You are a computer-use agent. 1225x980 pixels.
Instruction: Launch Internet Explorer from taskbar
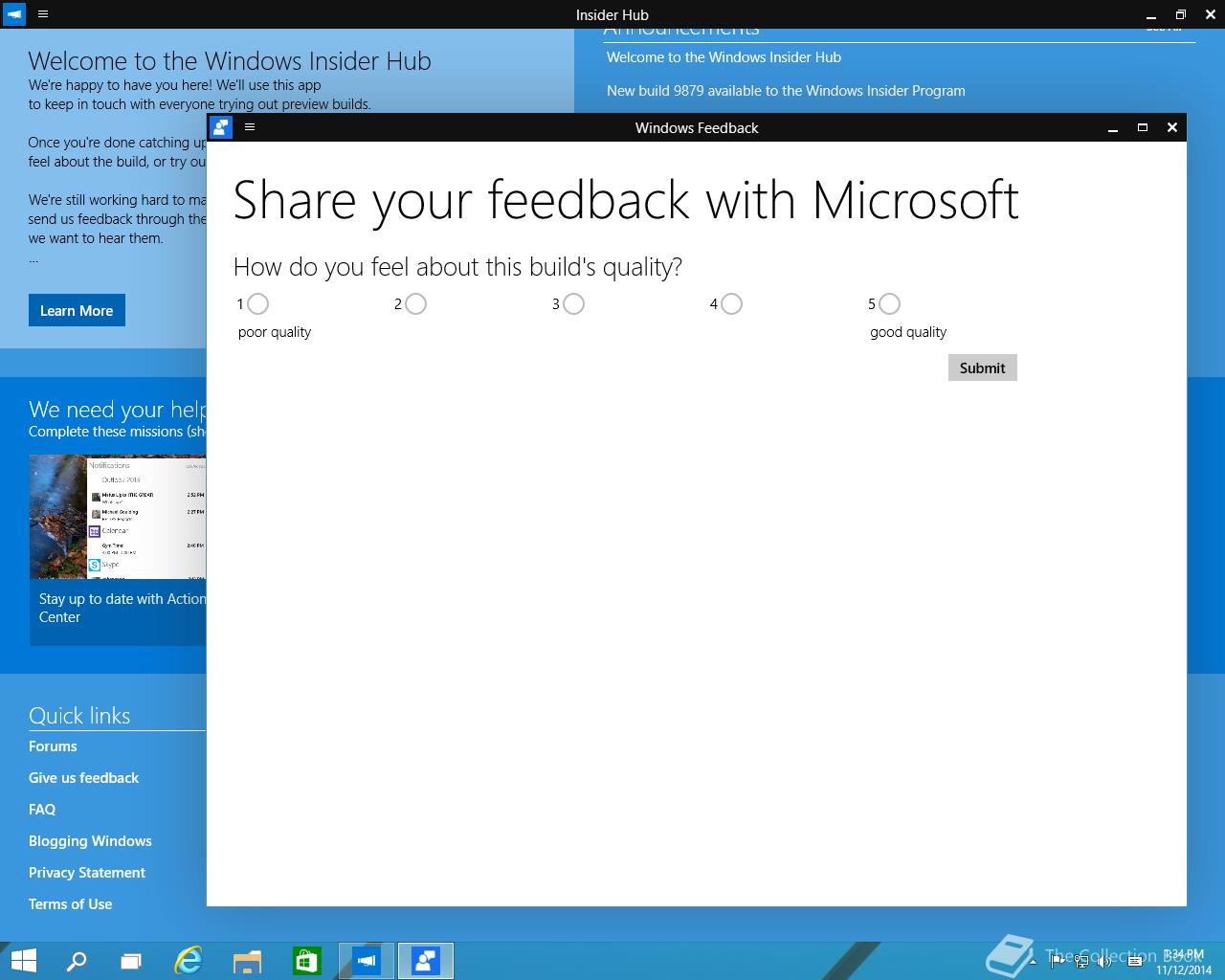point(189,961)
